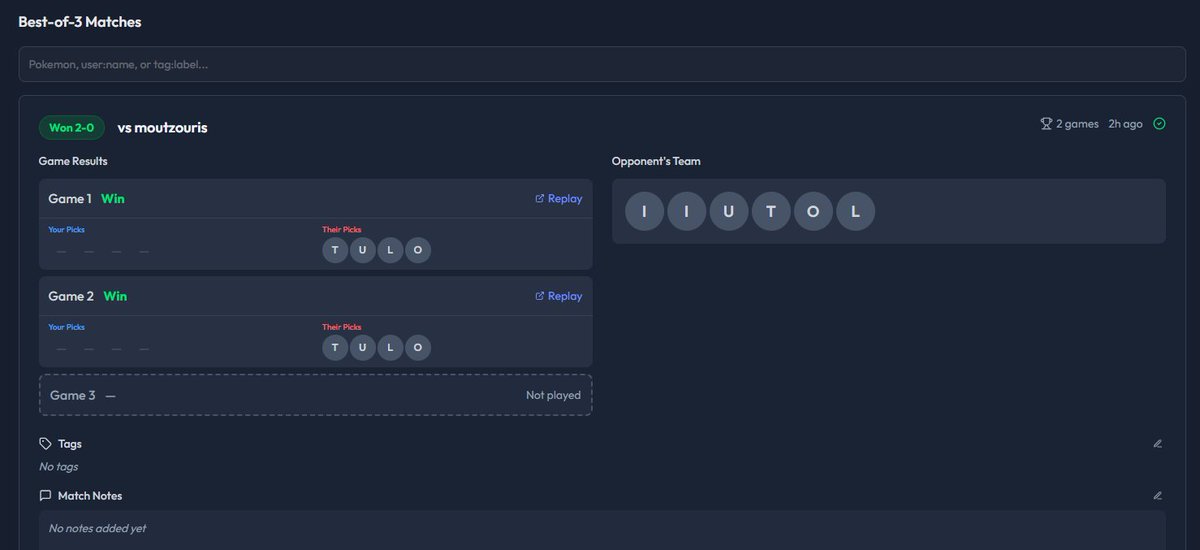1200x550 pixels.
Task: Click the vs moutzouris match title
Action: [163, 128]
